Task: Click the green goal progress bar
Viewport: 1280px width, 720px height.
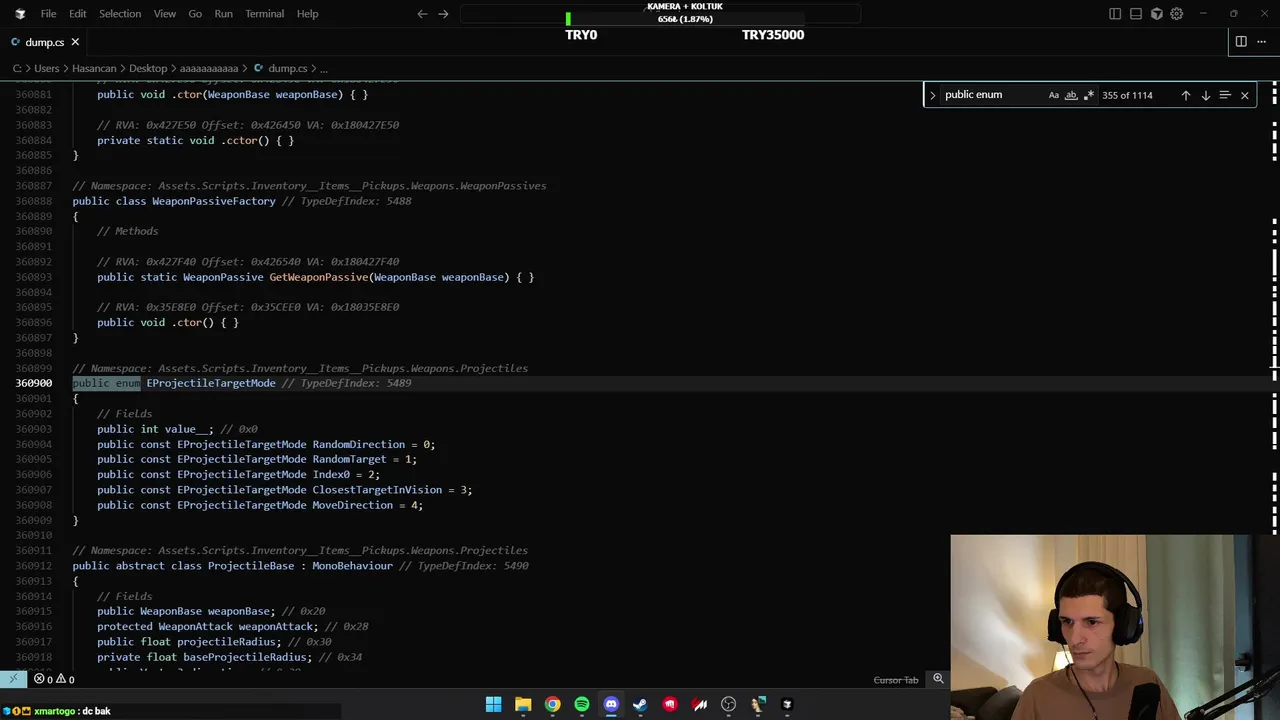Action: click(568, 19)
